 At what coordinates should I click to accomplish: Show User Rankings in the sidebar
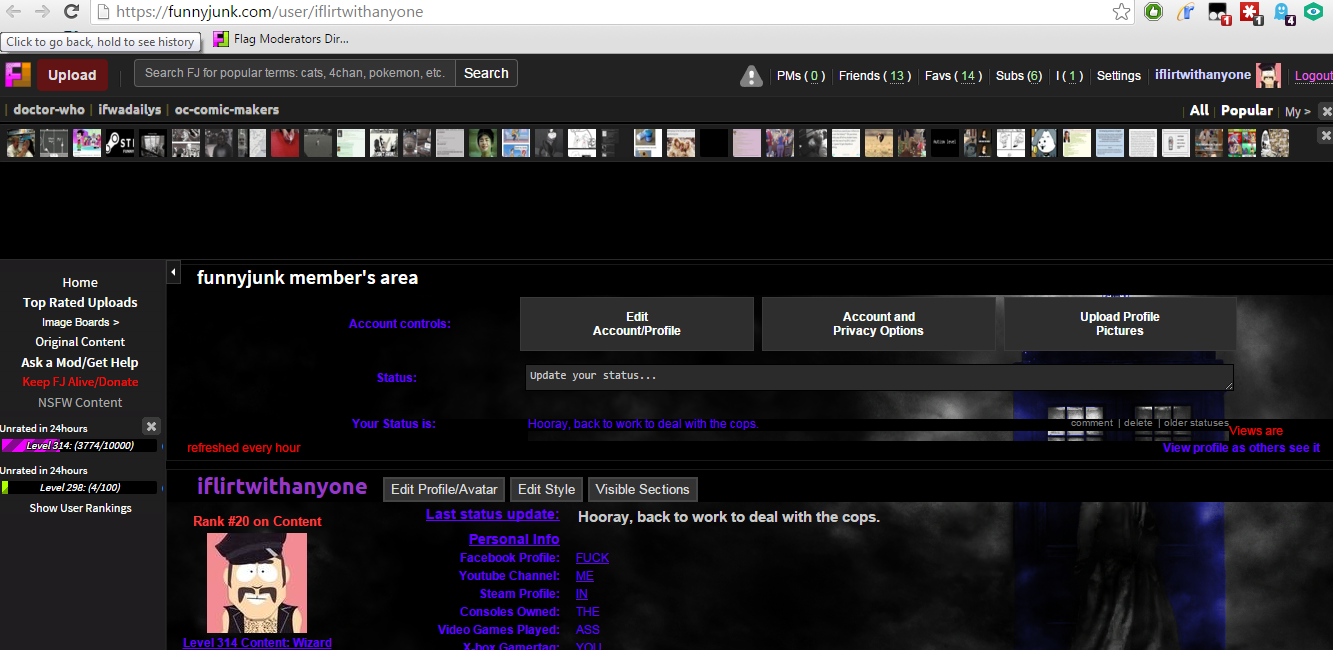[x=80, y=508]
